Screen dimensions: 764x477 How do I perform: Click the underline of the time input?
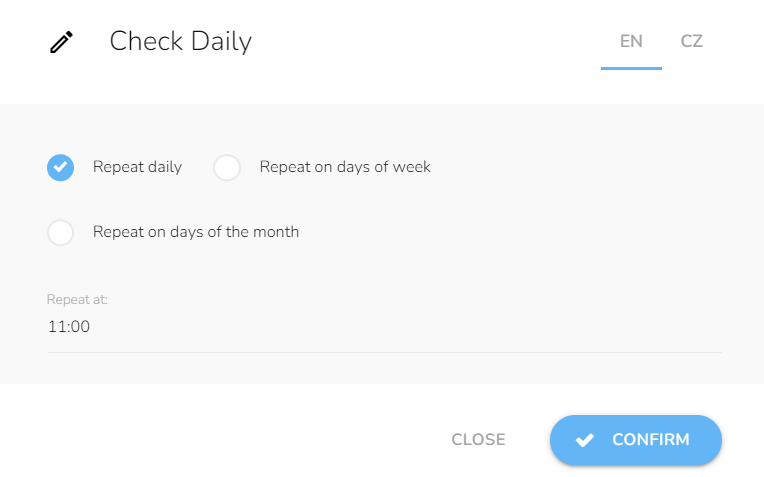384,352
